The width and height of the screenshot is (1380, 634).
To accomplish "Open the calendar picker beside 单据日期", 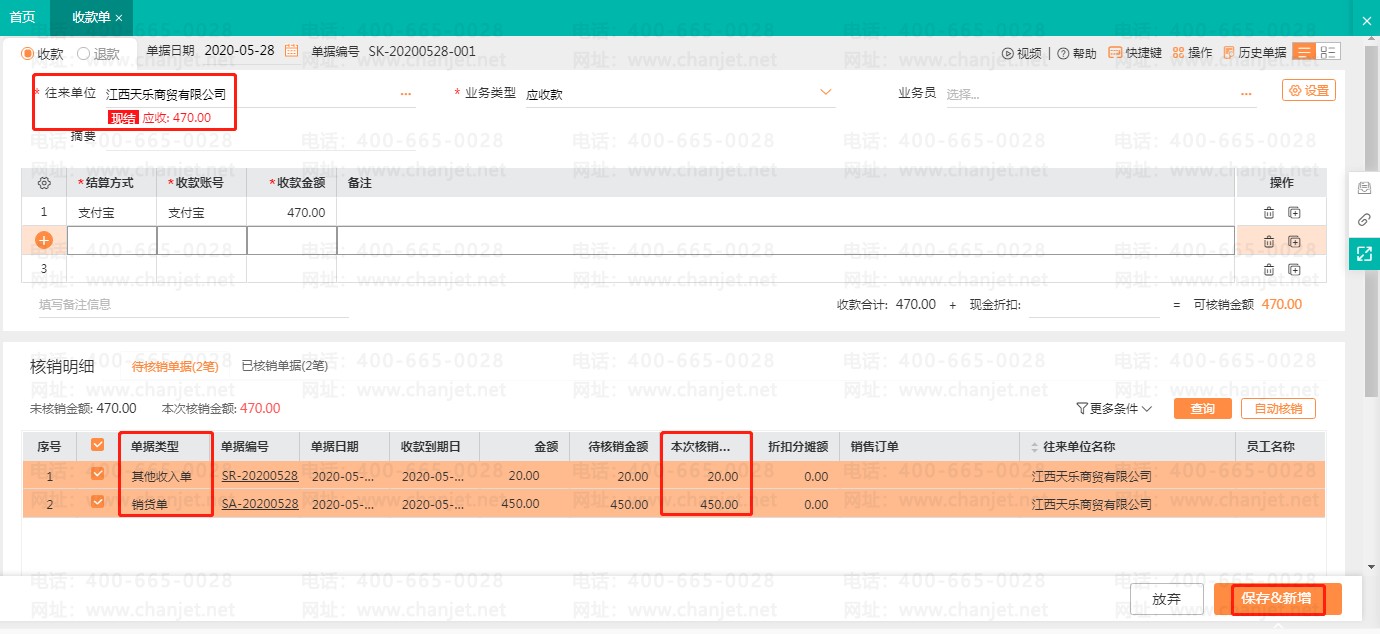I will pyautogui.click(x=292, y=52).
